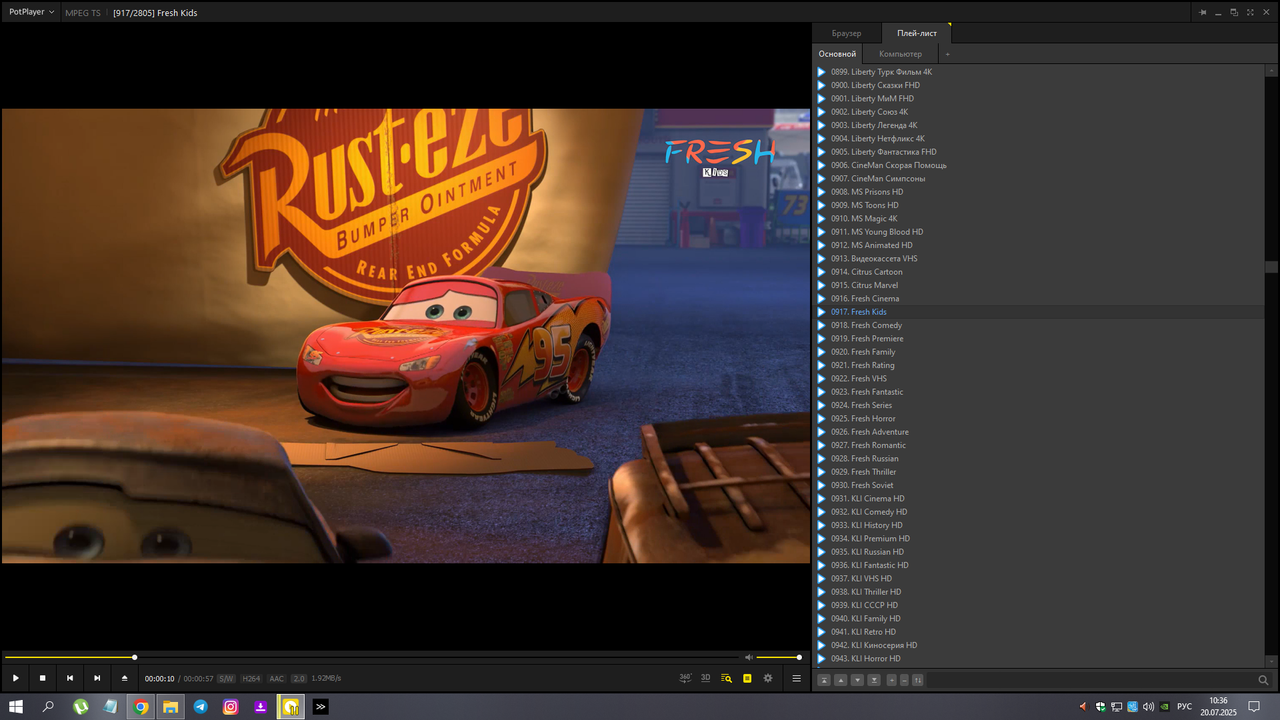Click play icon beside 0938. KLI Thriller HD

click(822, 592)
